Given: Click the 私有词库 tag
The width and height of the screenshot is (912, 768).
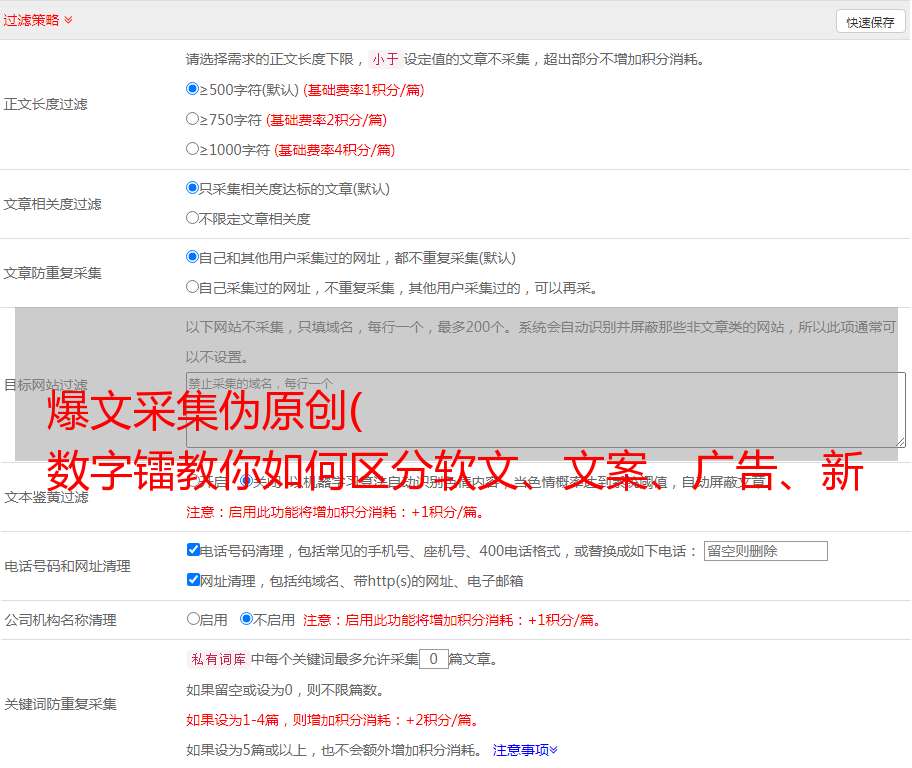Looking at the screenshot, I should (x=216, y=659).
